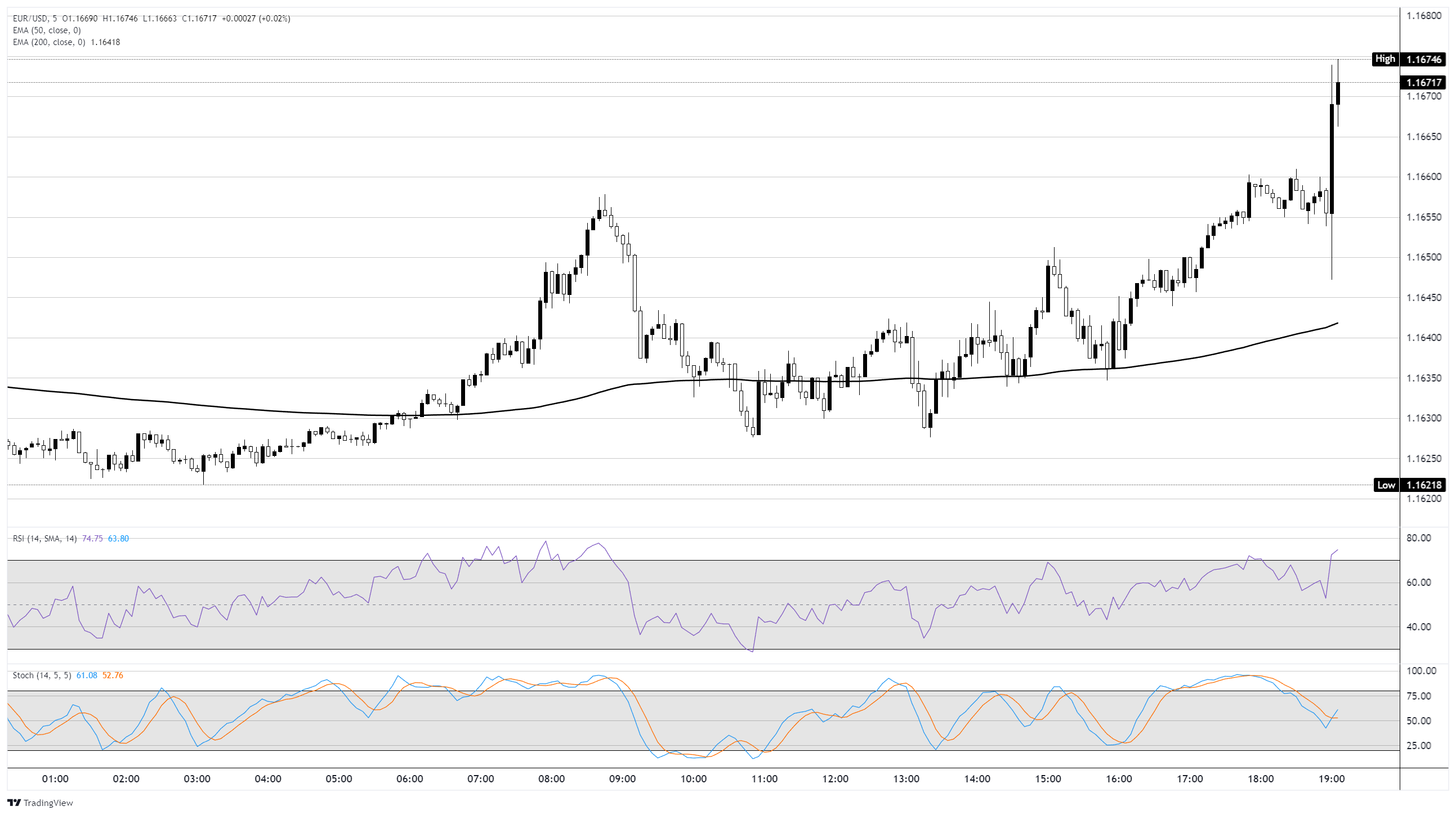
Task: Click the Low price tag label
Action: pyautogui.click(x=1386, y=485)
